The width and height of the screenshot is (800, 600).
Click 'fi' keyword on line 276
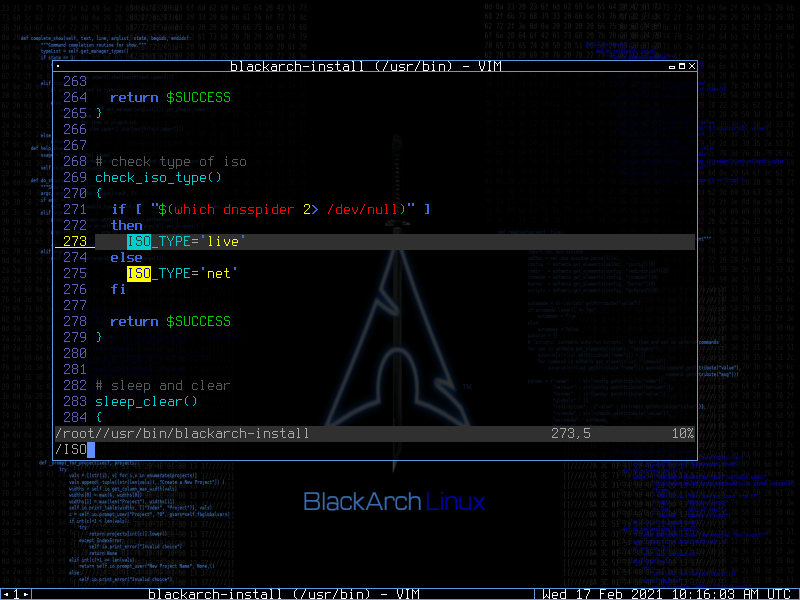(118, 289)
